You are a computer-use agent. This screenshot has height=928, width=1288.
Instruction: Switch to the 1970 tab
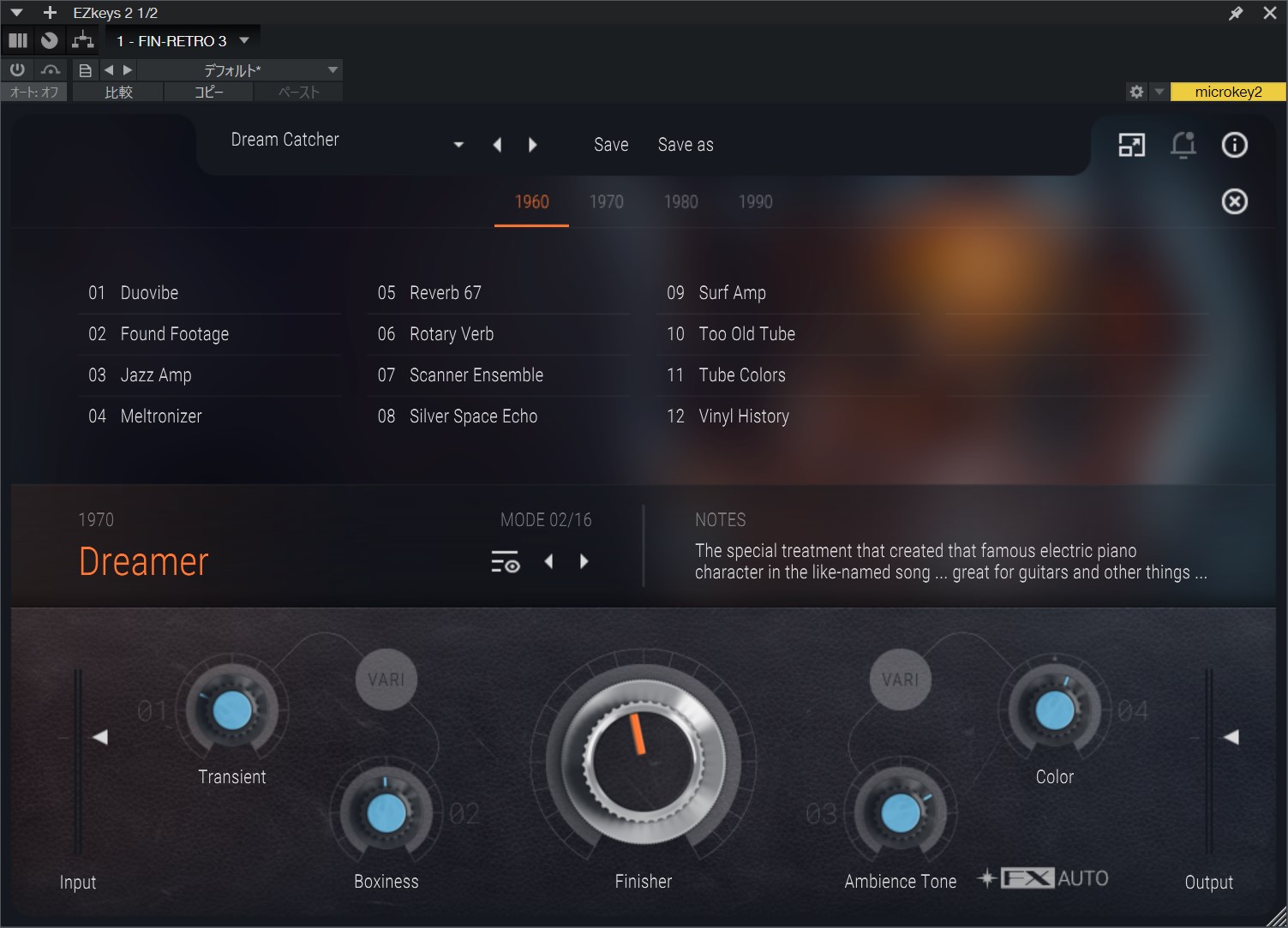[606, 202]
